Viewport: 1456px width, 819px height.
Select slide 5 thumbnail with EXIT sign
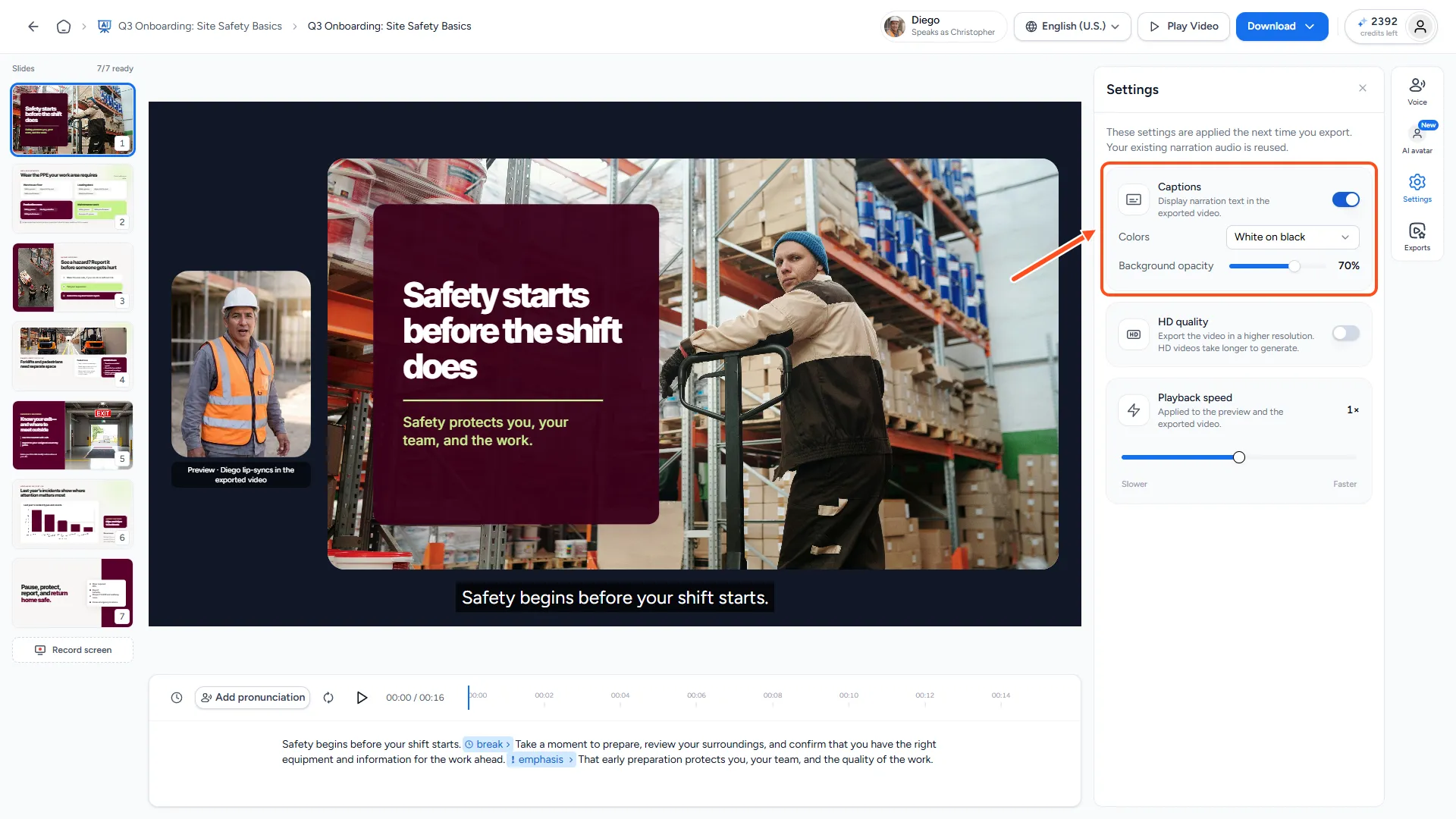tap(73, 435)
